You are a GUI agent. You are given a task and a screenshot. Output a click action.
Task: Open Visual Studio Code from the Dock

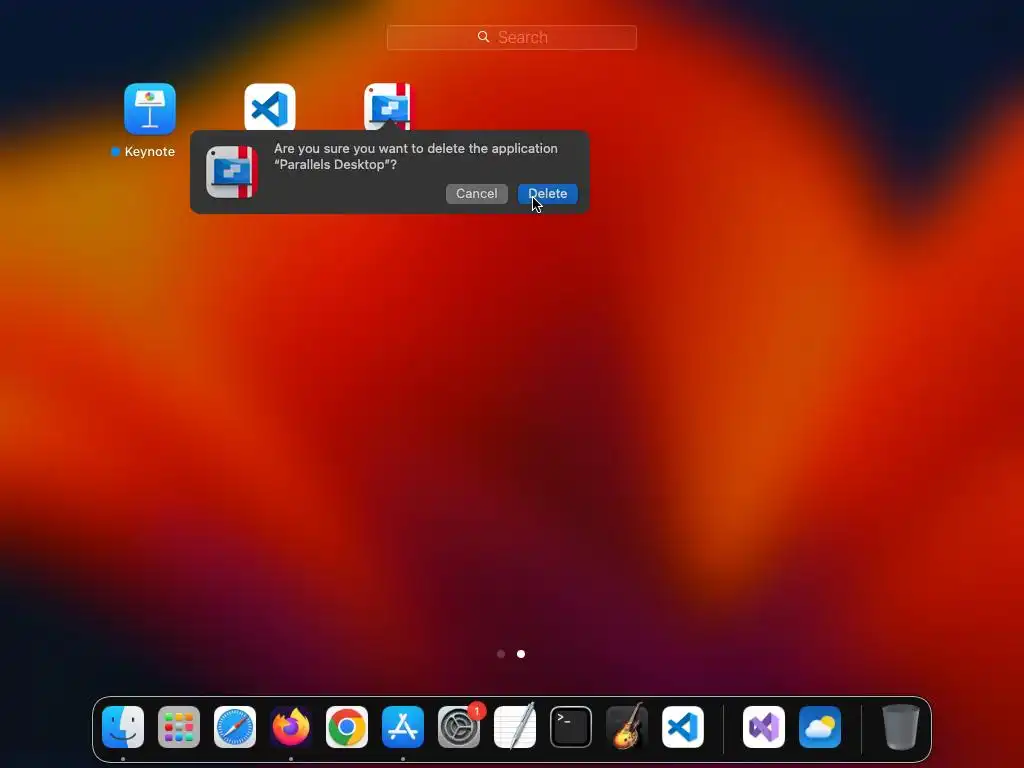683,727
